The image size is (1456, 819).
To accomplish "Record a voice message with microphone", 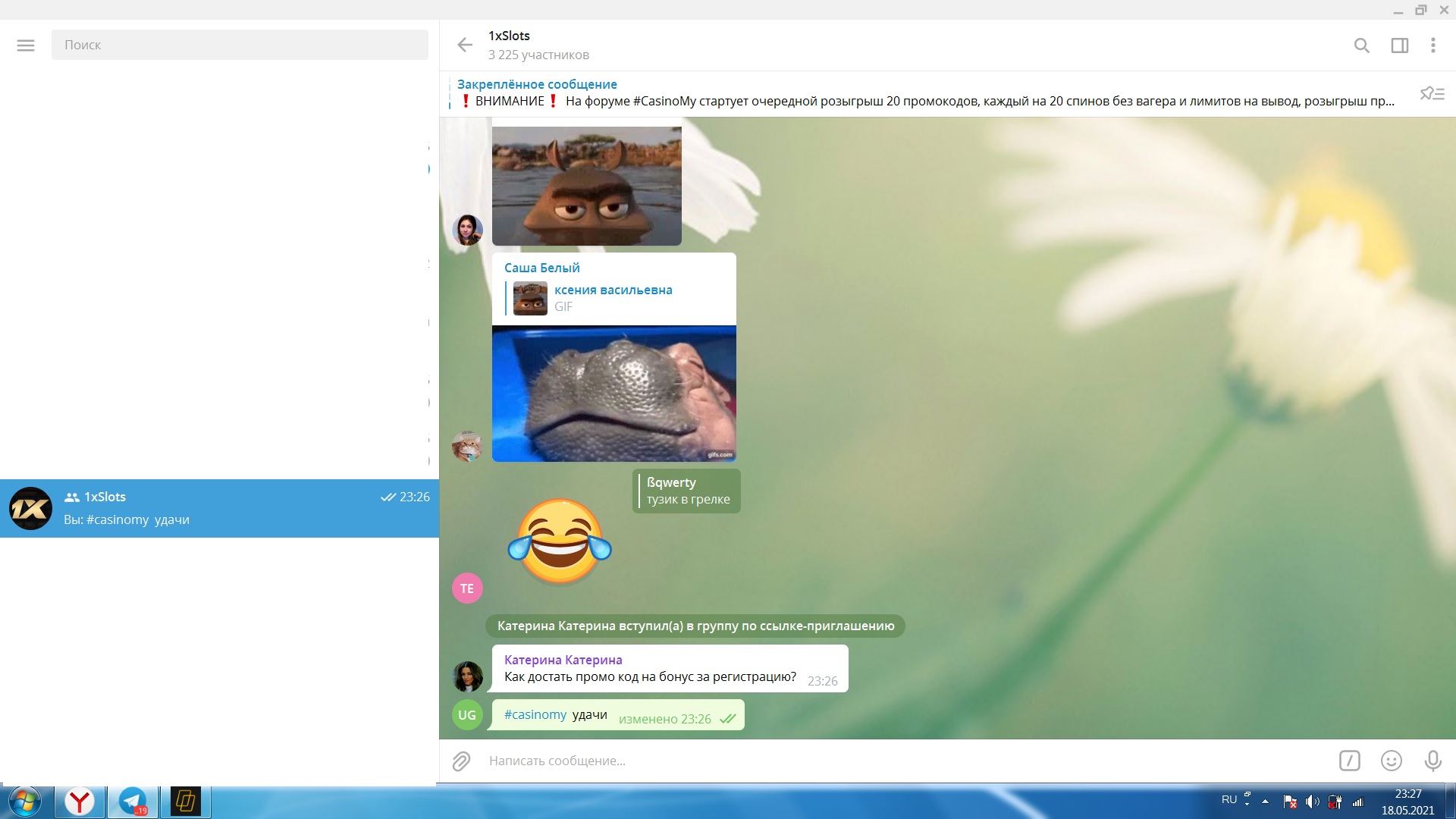I will tap(1432, 761).
